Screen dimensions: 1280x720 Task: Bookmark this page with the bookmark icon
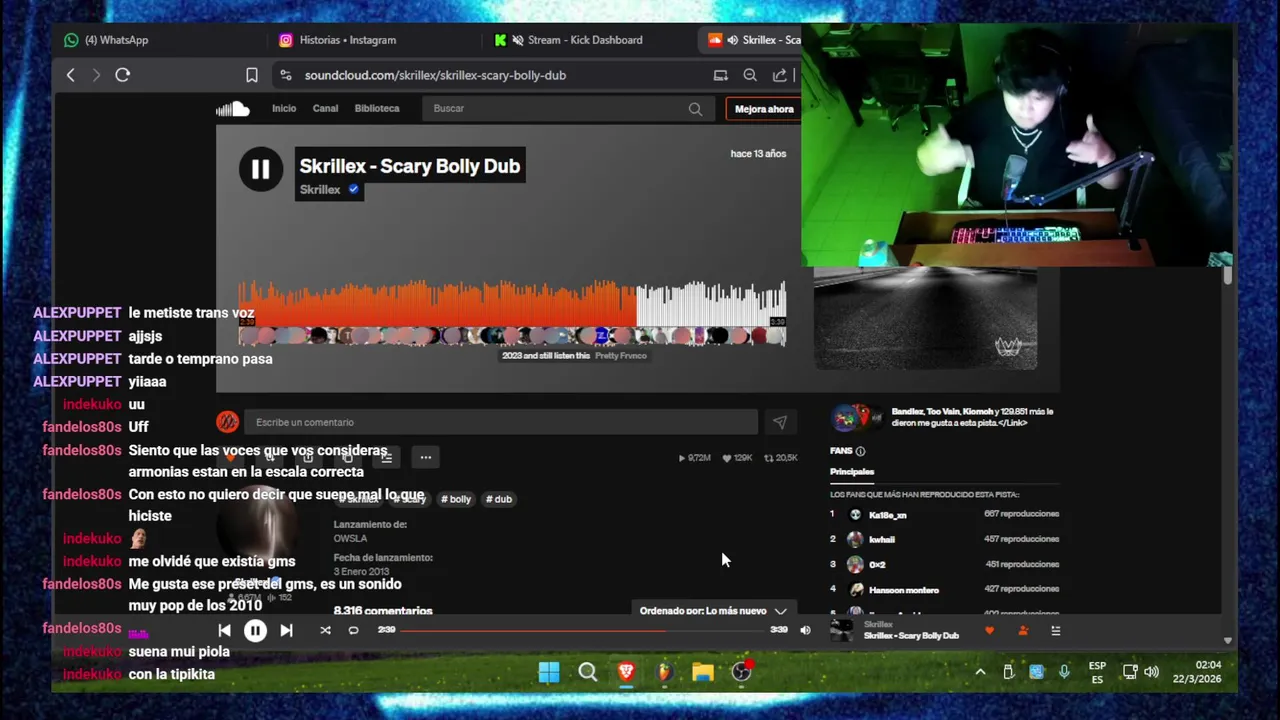click(x=252, y=75)
